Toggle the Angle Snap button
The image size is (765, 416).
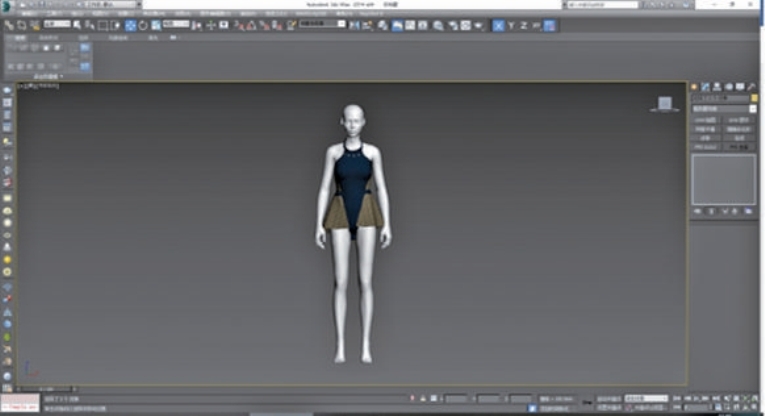pos(250,25)
